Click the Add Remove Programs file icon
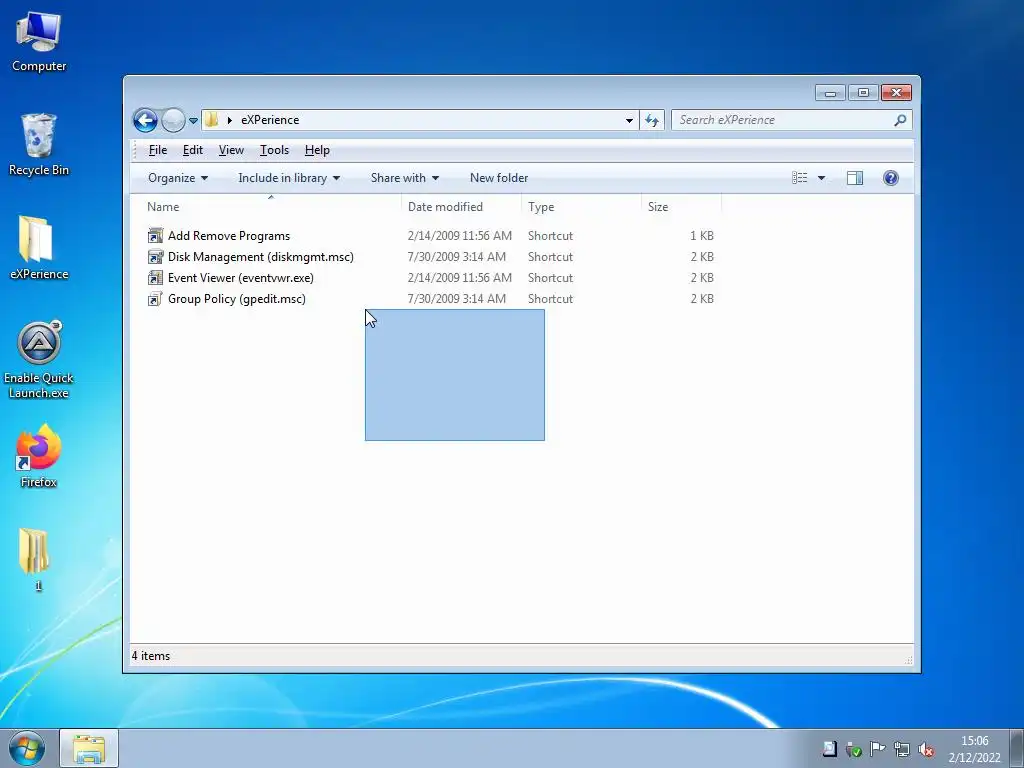1024x768 pixels. click(x=155, y=236)
